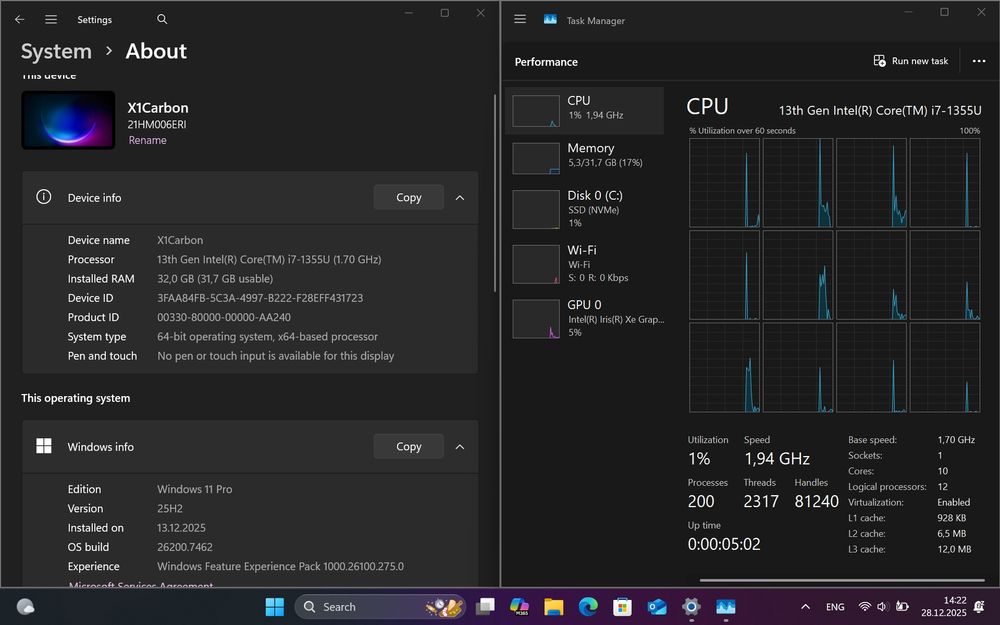Open Microsoft Store from taskbar
1000x625 pixels.
pos(622,607)
